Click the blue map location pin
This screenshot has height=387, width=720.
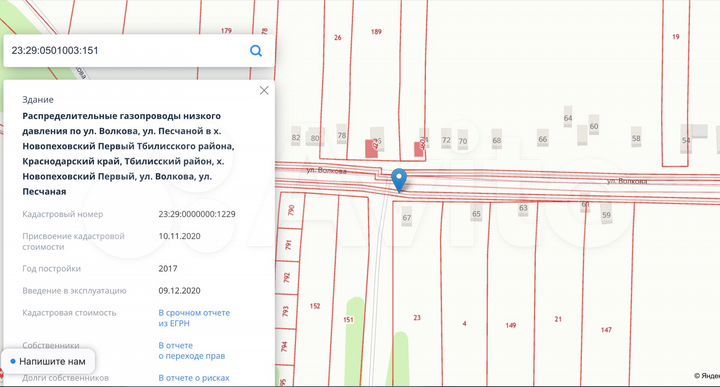399,180
